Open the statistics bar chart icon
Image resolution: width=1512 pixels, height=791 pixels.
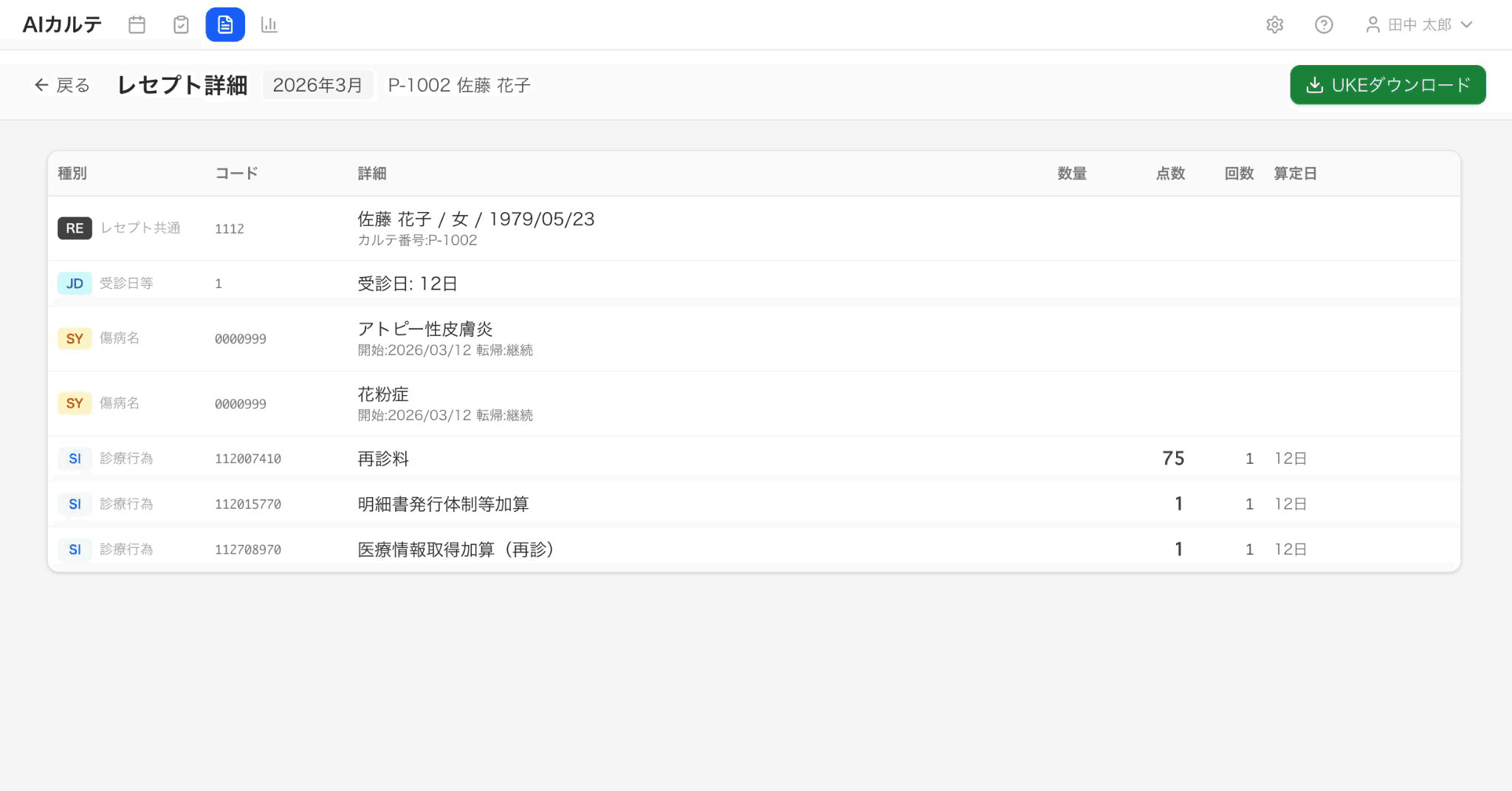coord(269,25)
